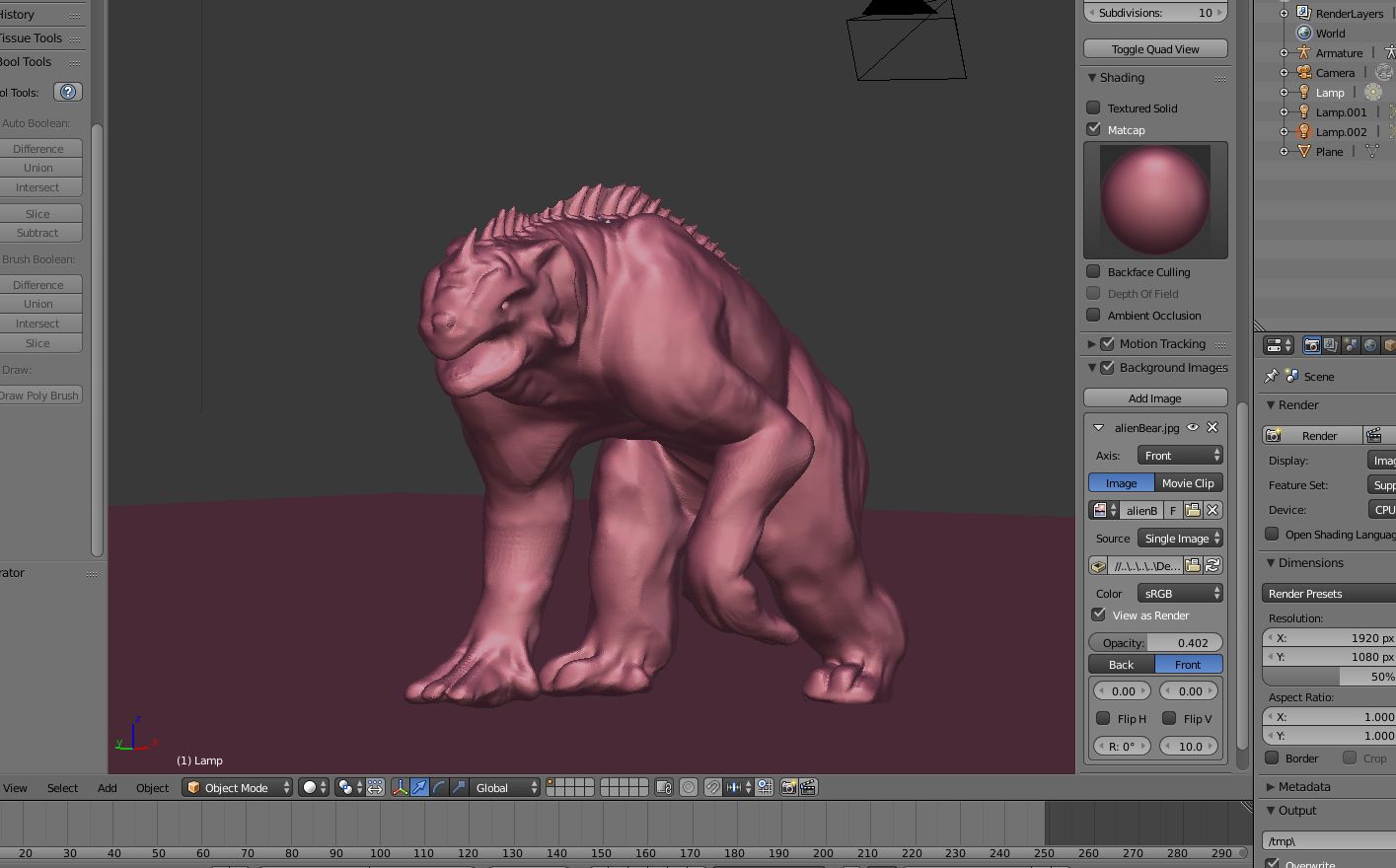Click the Plane mesh data triangle icon
This screenshot has height=868, width=1396.
(1372, 152)
